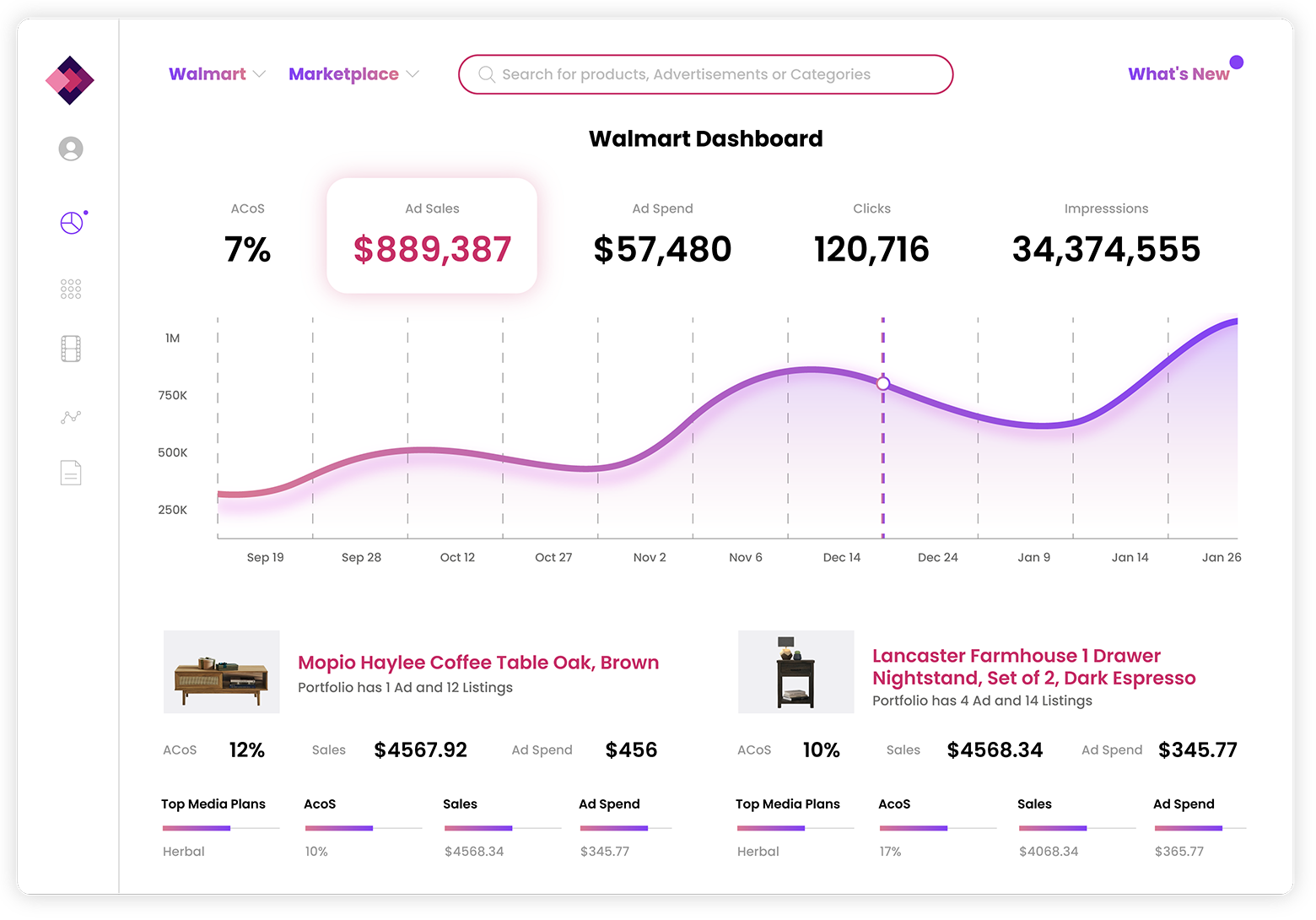Open Mopio Haylee Coffee Table title
Screen dimensions: 1316x920
(x=478, y=663)
